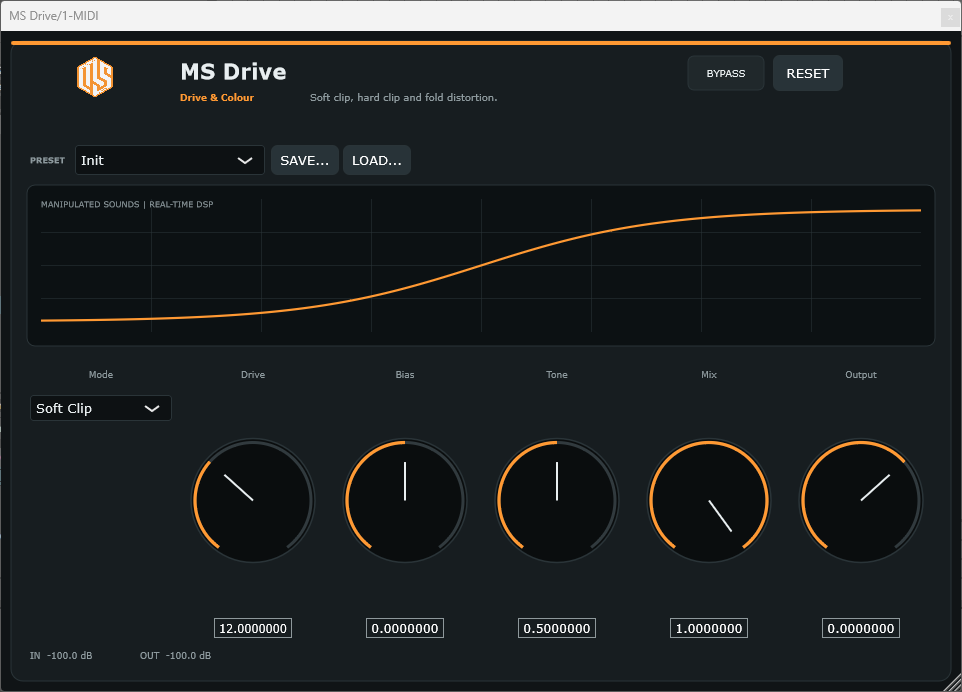The image size is (962, 692).
Task: Click the Tone label above the knob
Action: [x=557, y=374]
